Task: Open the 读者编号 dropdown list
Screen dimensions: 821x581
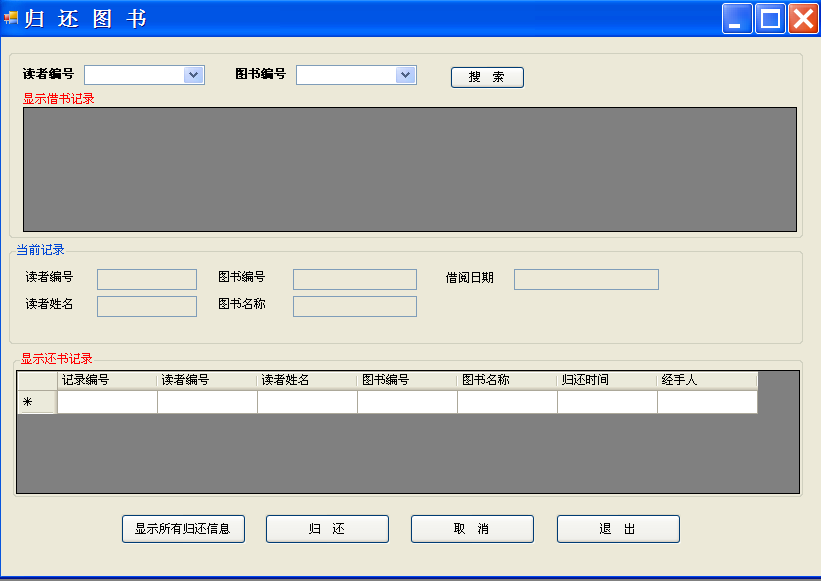Action: 194,75
